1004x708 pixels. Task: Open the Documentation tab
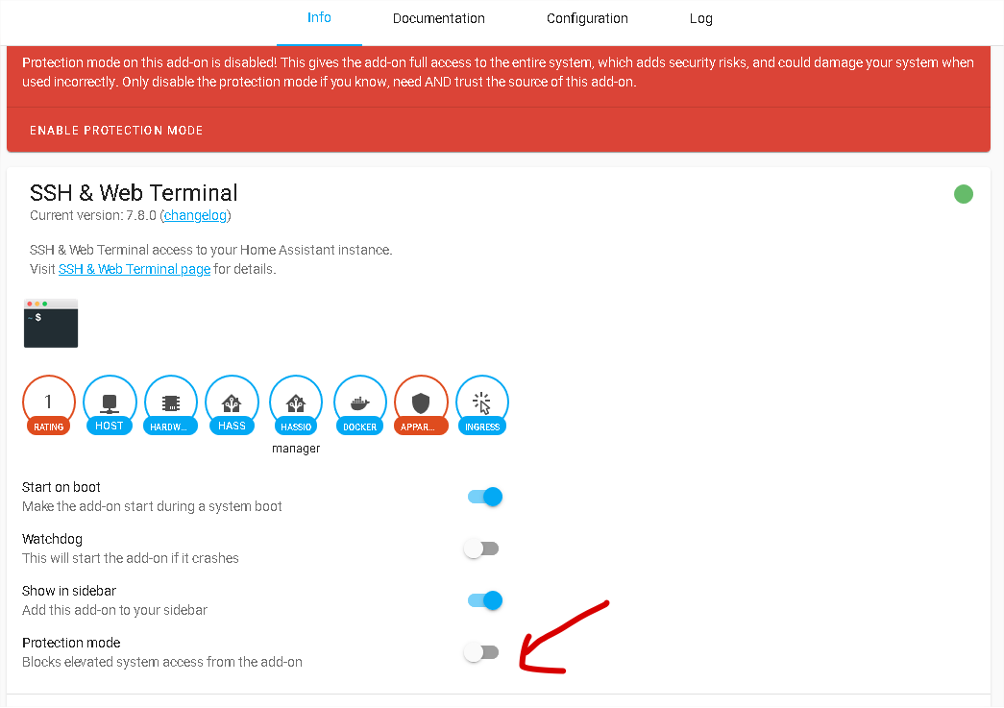click(439, 19)
